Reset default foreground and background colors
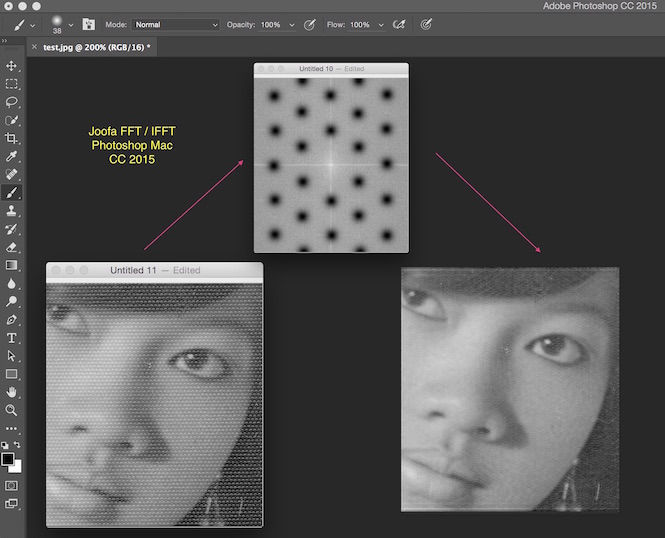 [5, 445]
